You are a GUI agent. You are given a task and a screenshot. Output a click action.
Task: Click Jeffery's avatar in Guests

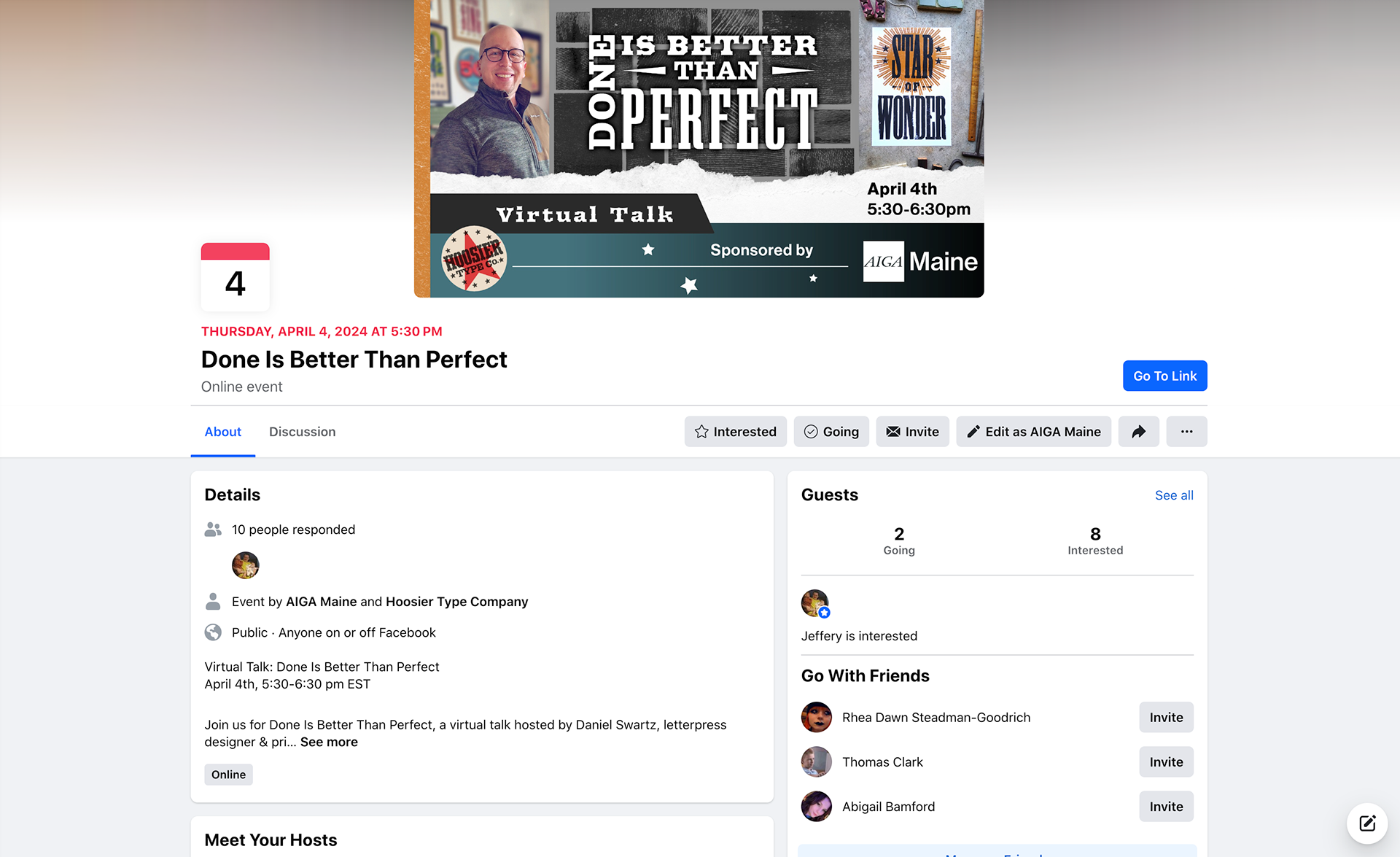pos(815,603)
